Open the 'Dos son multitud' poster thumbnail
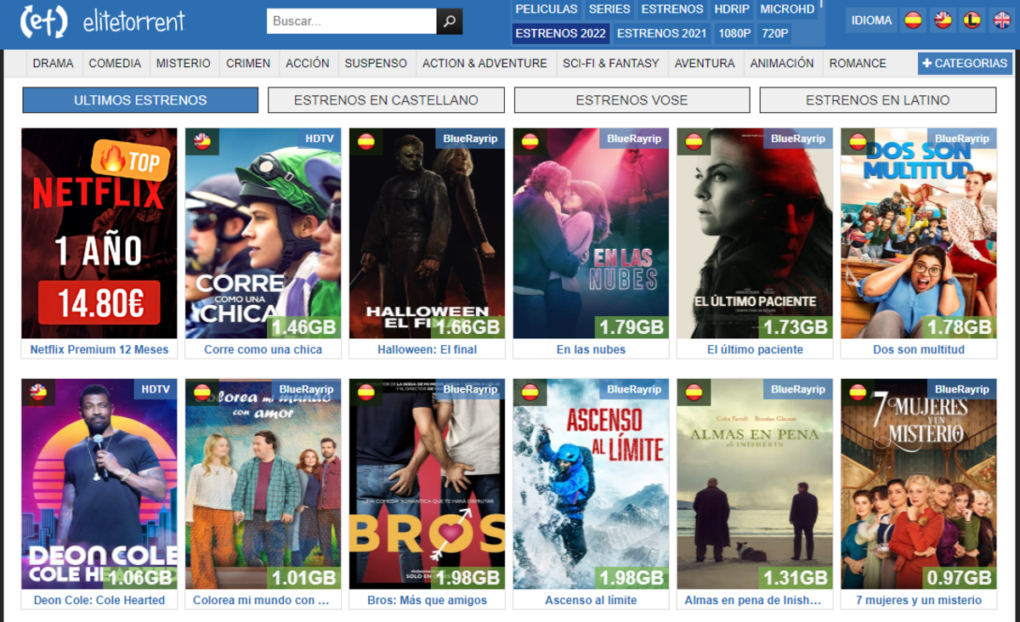This screenshot has height=622, width=1020. pyautogui.click(x=918, y=233)
